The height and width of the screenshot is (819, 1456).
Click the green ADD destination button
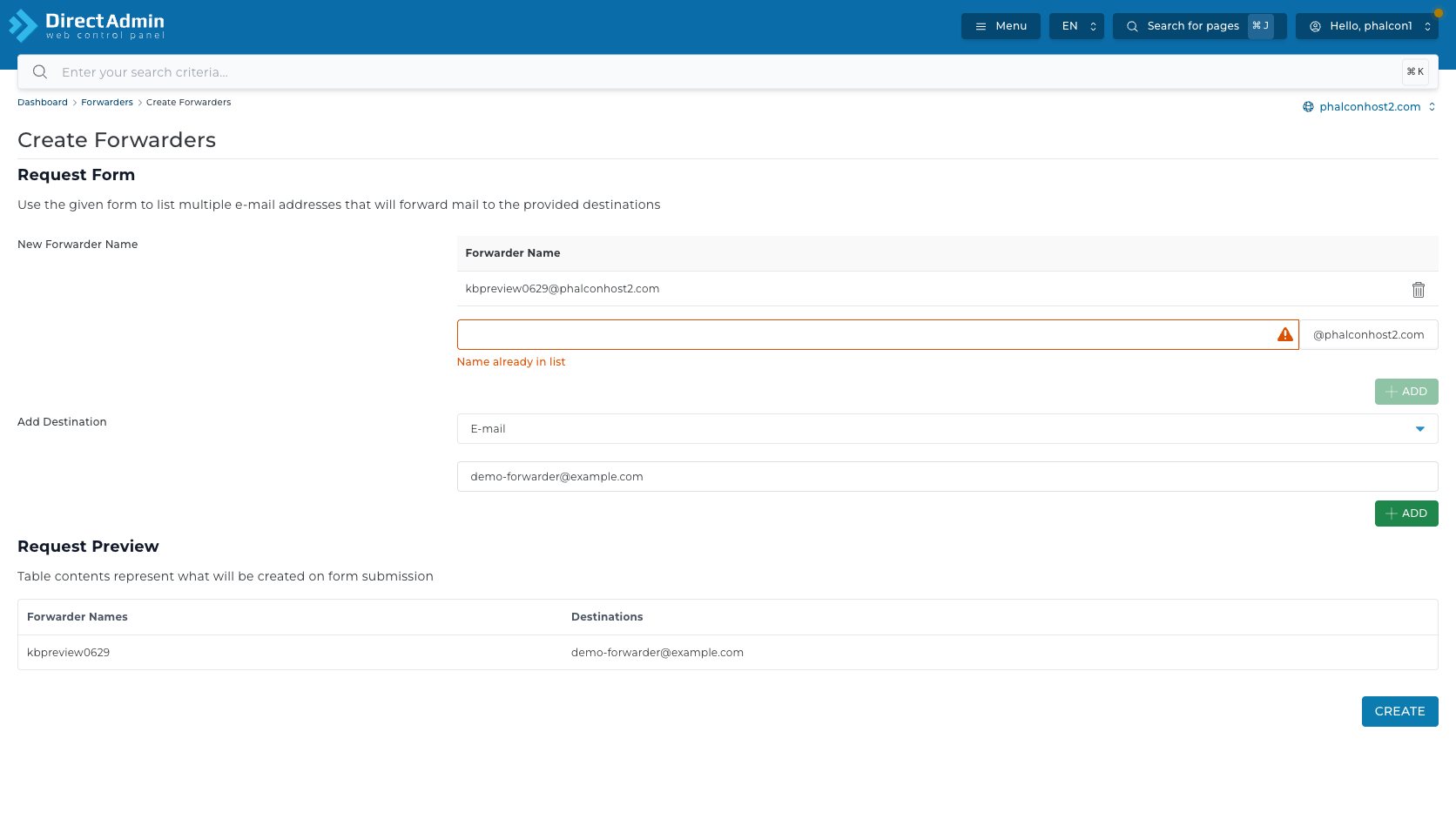pos(1406,514)
